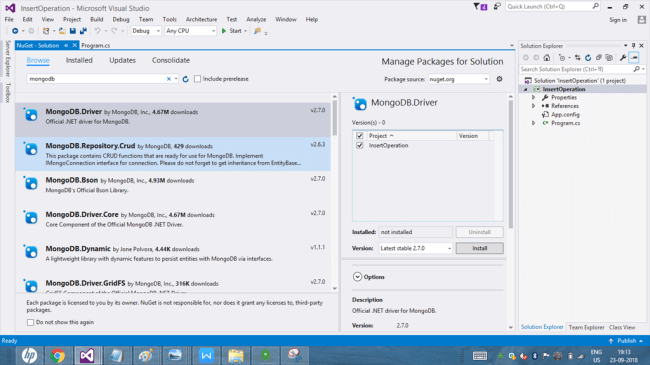650x365 pixels.
Task: Clear the mongodb search text
Action: coord(169,79)
